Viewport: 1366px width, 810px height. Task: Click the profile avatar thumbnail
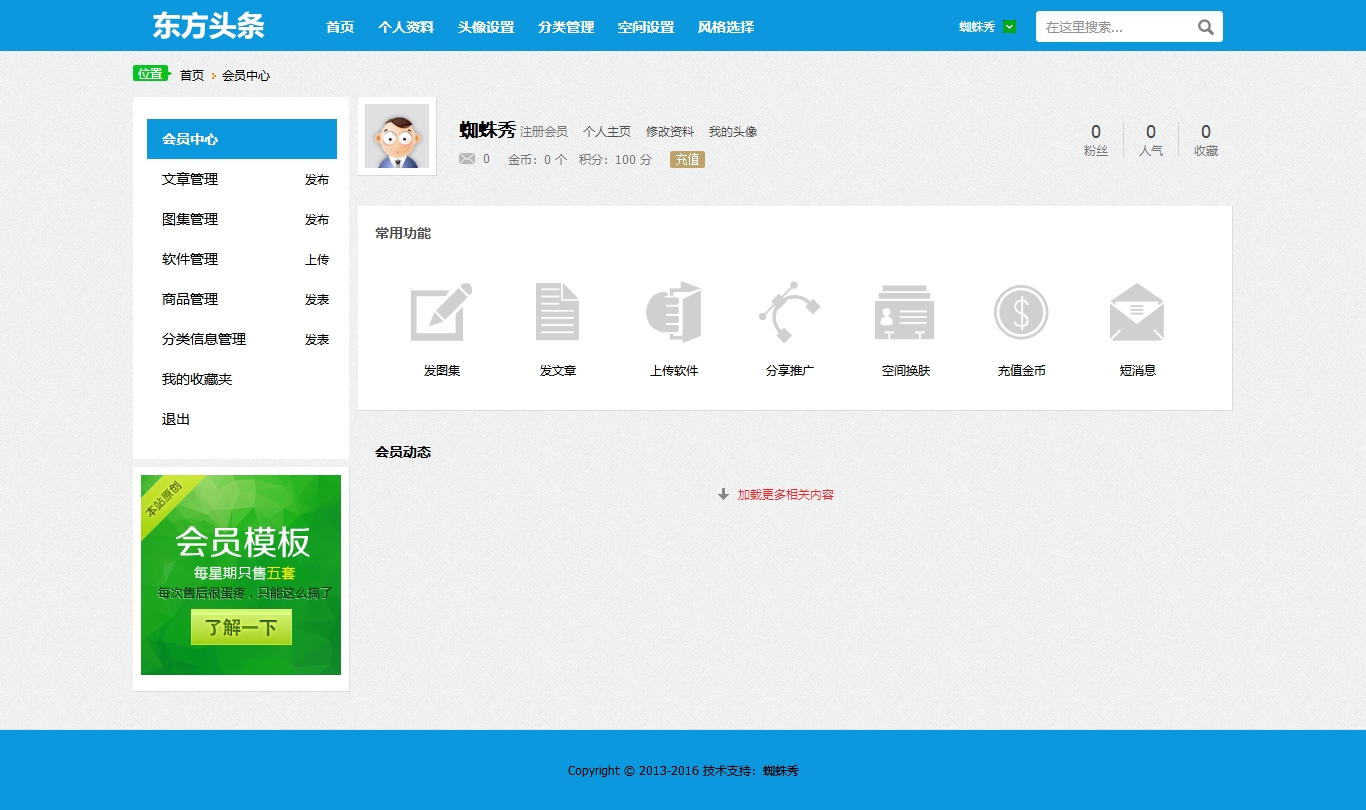(397, 136)
